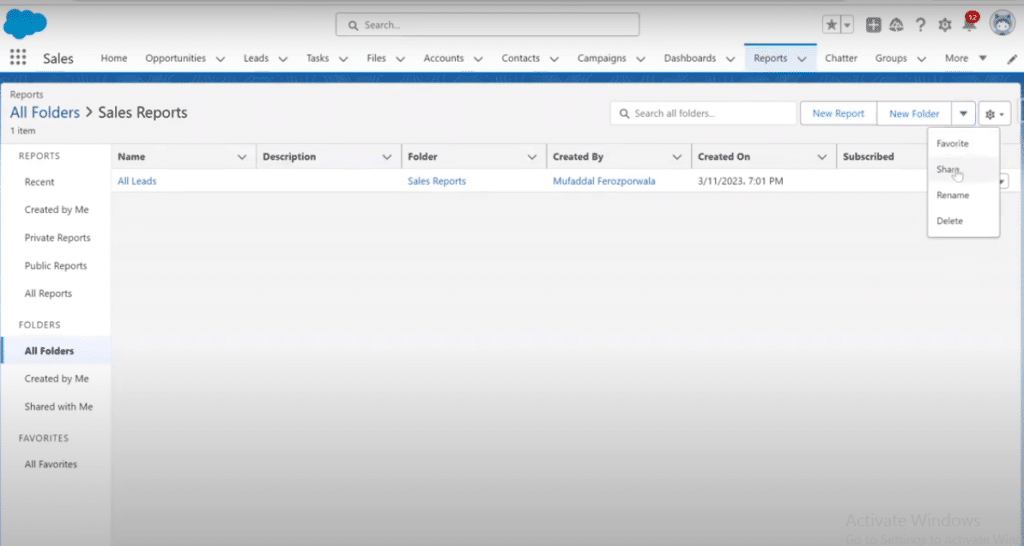
Task: Choose Delete from the folder menu
Action: click(963, 221)
